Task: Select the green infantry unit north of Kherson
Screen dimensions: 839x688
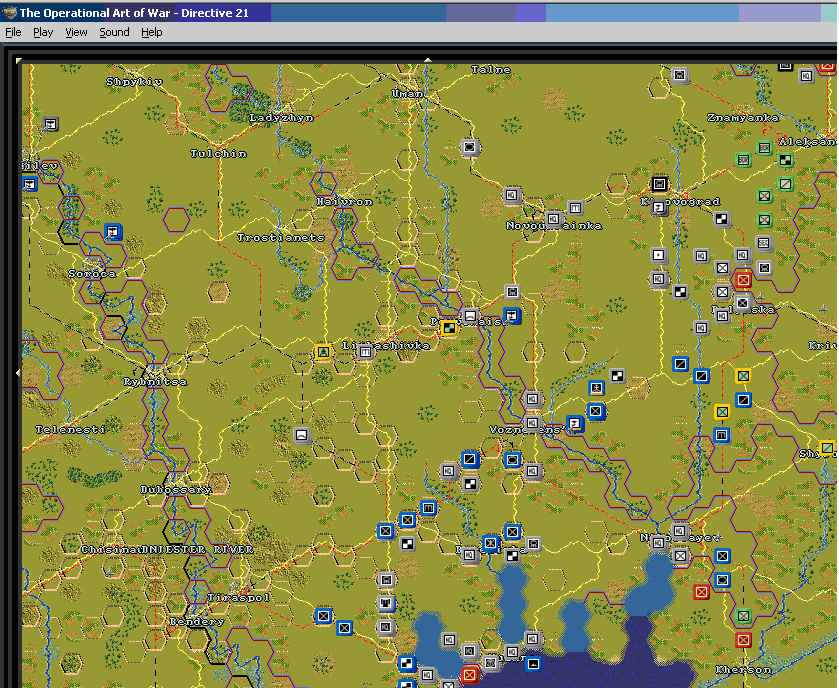Action: (x=743, y=615)
